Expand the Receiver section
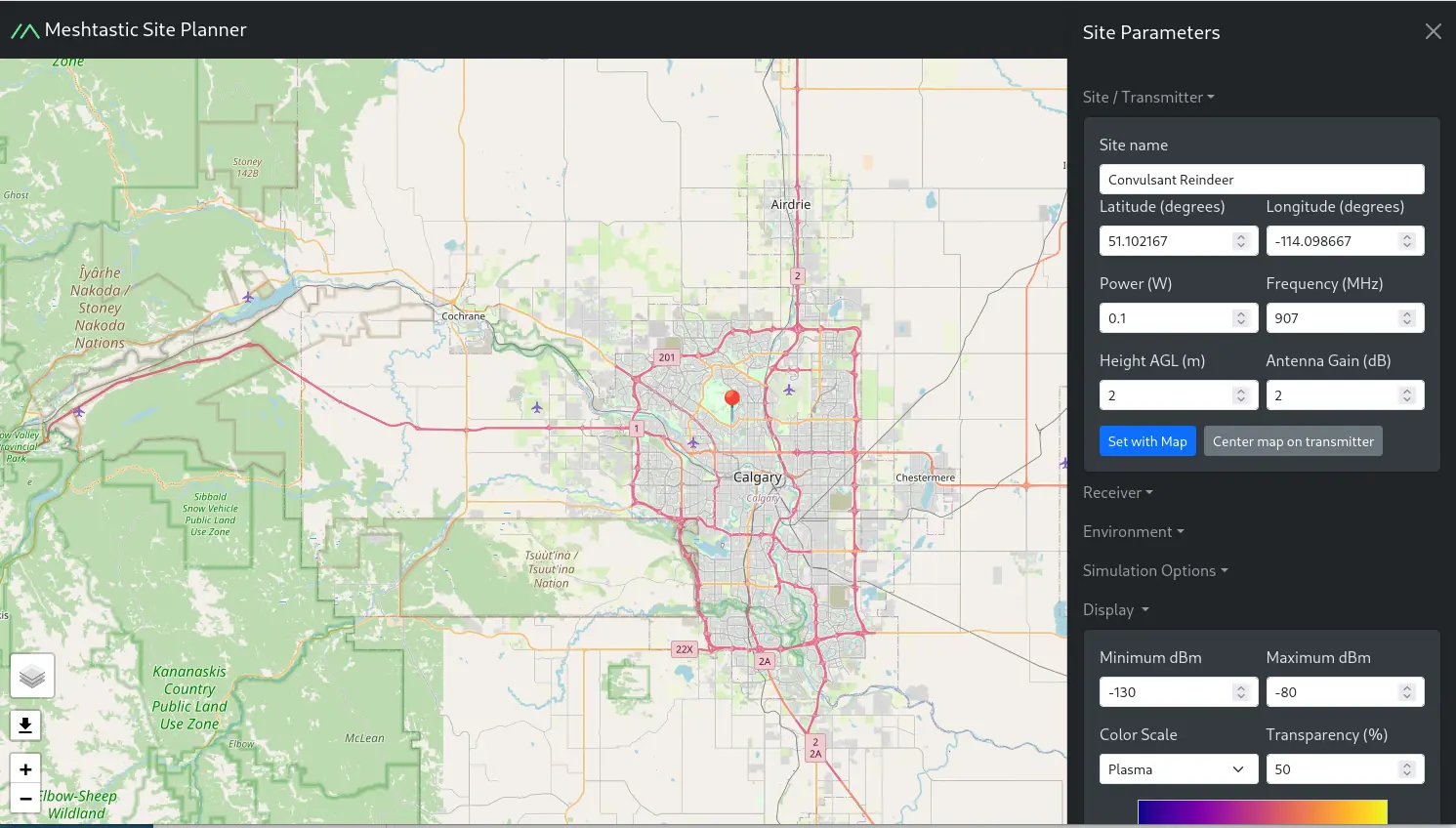 click(1117, 492)
